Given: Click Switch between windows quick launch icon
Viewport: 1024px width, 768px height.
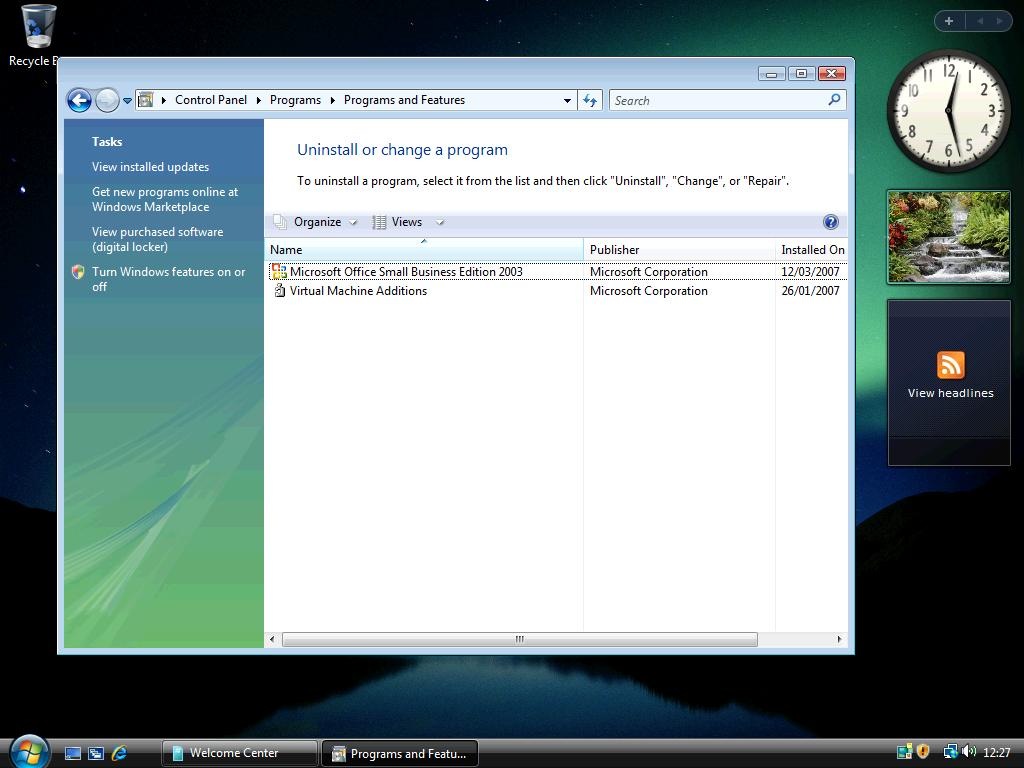Looking at the screenshot, I should (96, 754).
